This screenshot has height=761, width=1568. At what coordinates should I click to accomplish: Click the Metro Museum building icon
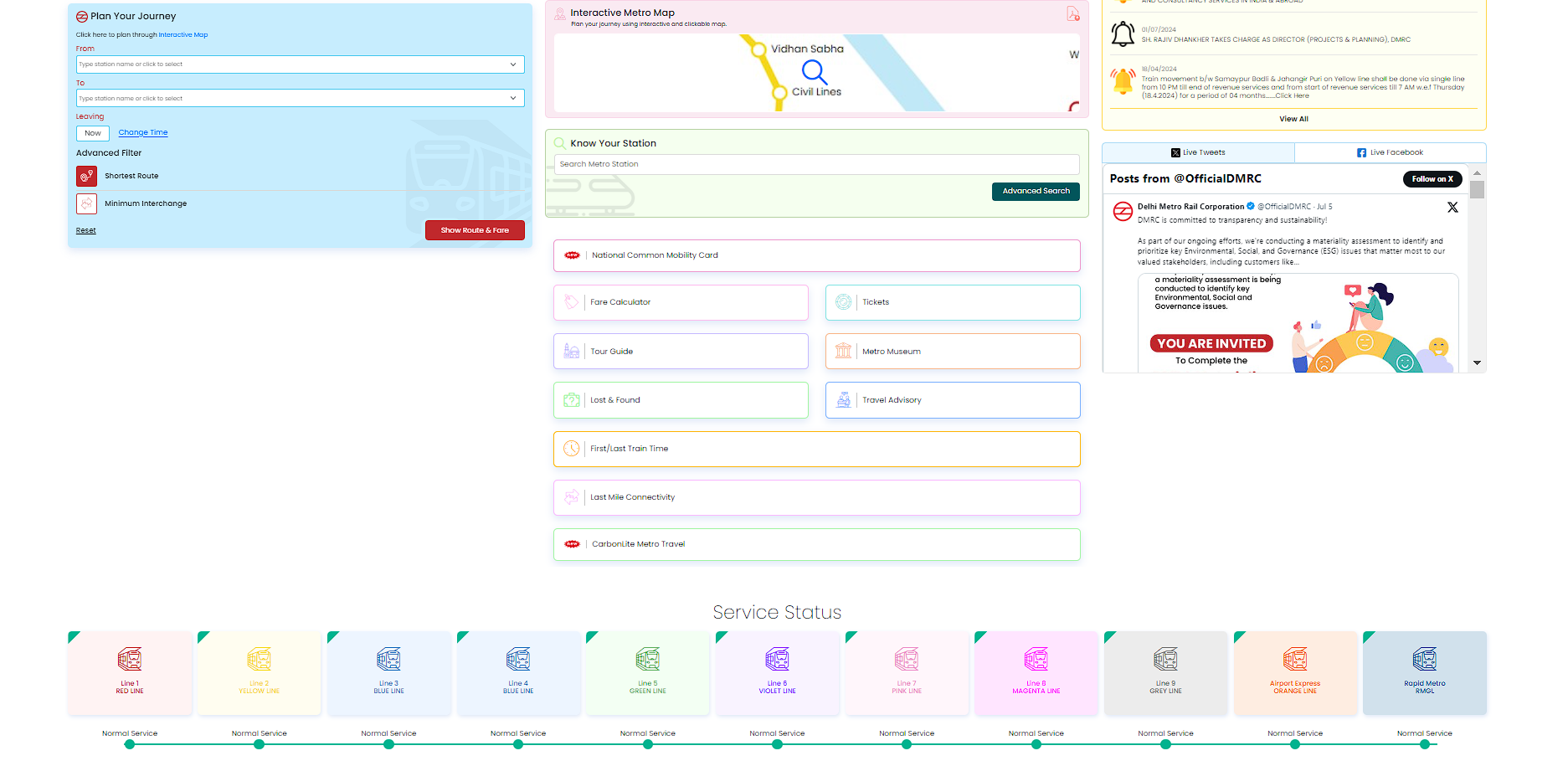(x=843, y=352)
